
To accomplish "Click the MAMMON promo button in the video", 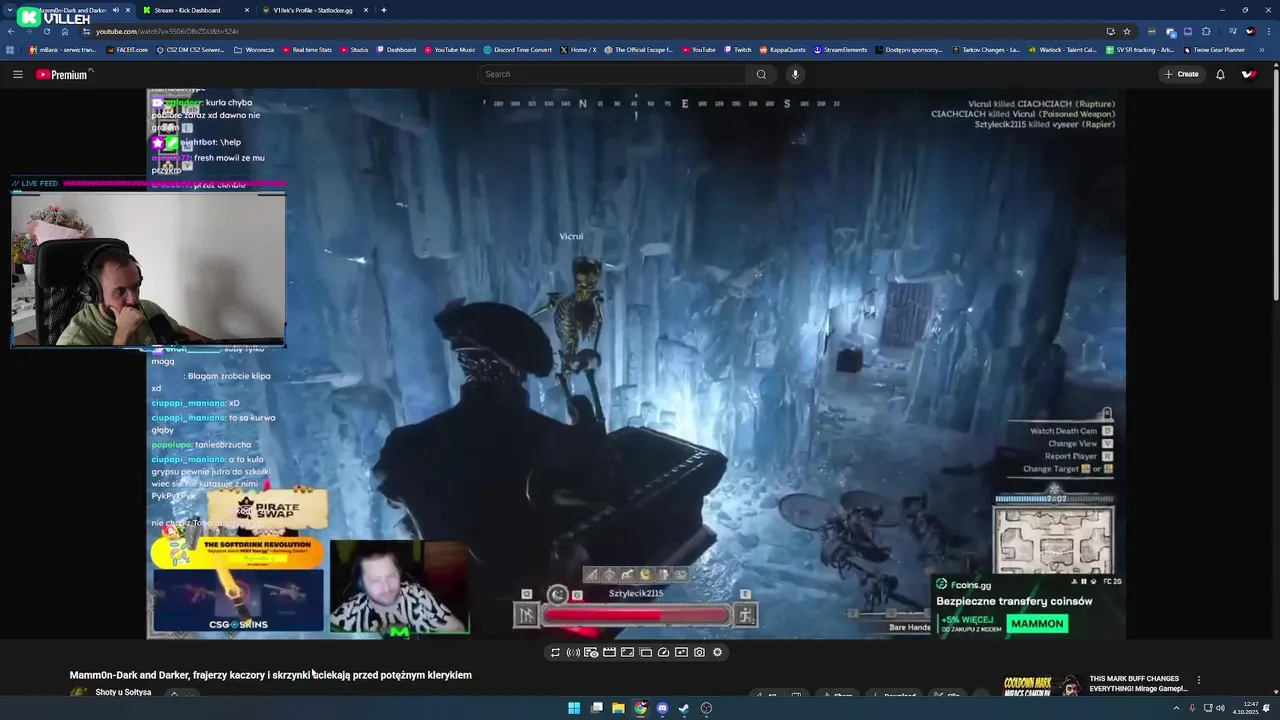I will coord(1037,623).
